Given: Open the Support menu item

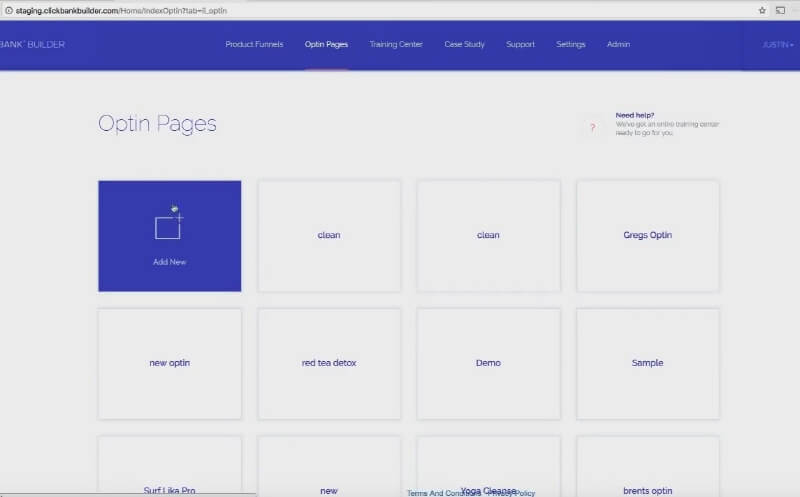Looking at the screenshot, I should 520,44.
